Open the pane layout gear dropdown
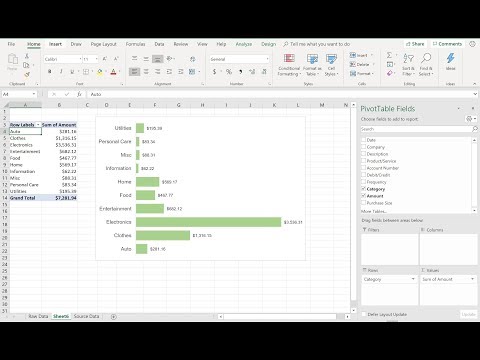 click(471, 119)
